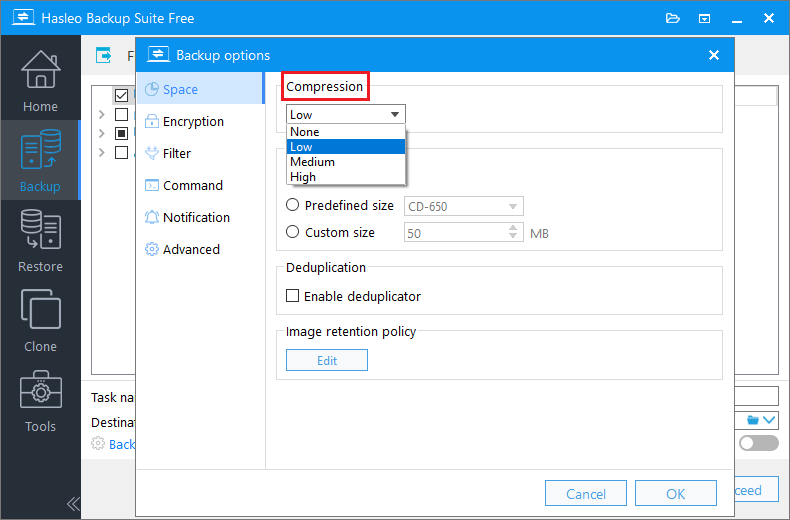Enable deduplicator checkbox
Image resolution: width=790 pixels, height=520 pixels.
pos(293,296)
